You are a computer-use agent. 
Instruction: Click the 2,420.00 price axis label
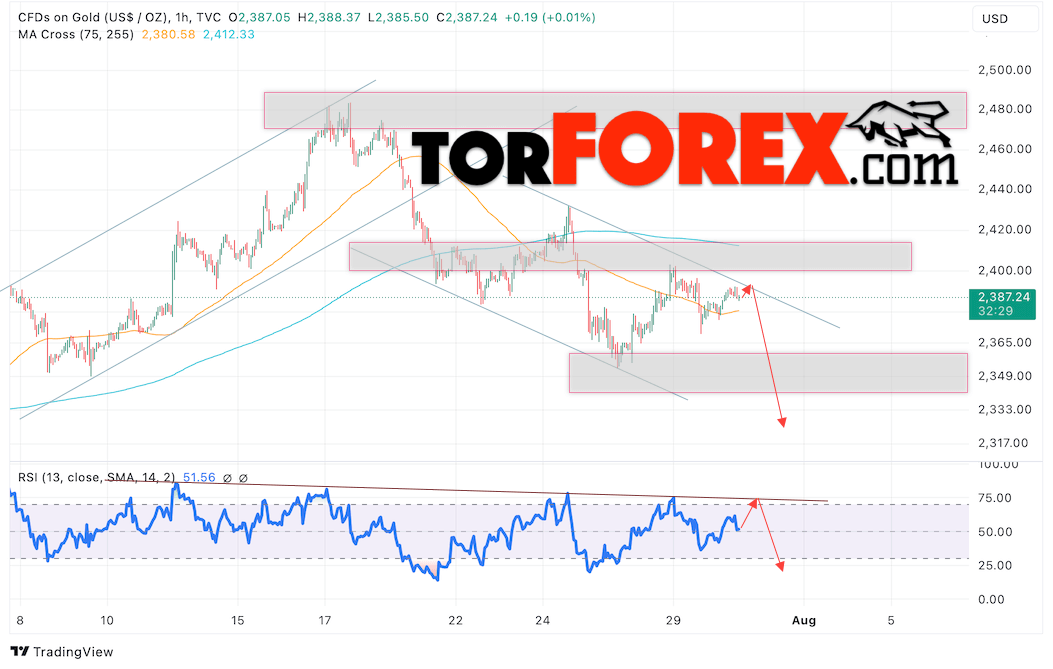point(1005,230)
